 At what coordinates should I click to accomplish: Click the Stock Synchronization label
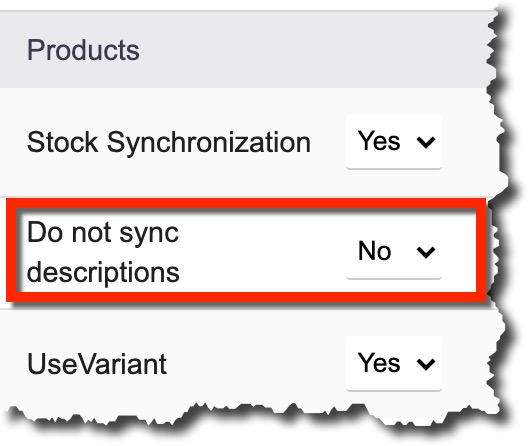(x=169, y=142)
